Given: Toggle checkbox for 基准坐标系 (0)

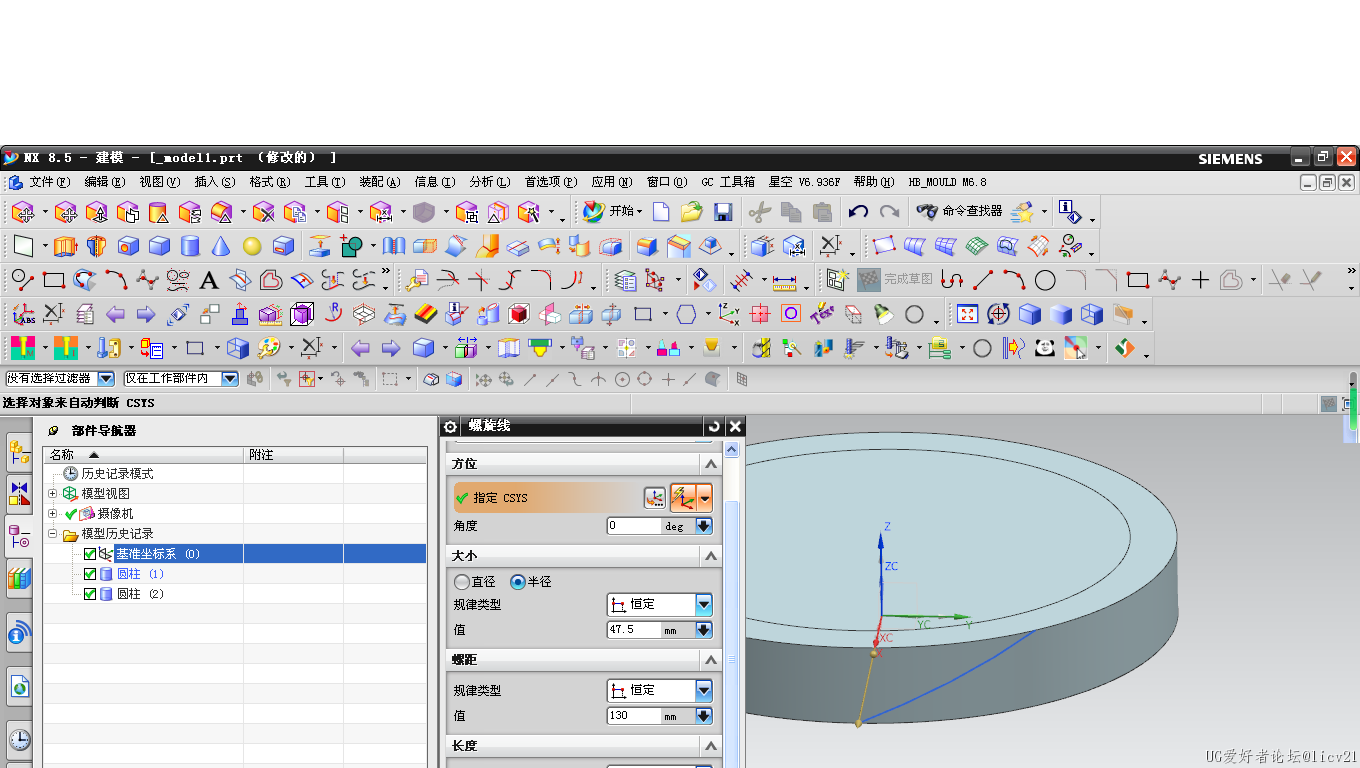Looking at the screenshot, I should pos(90,554).
